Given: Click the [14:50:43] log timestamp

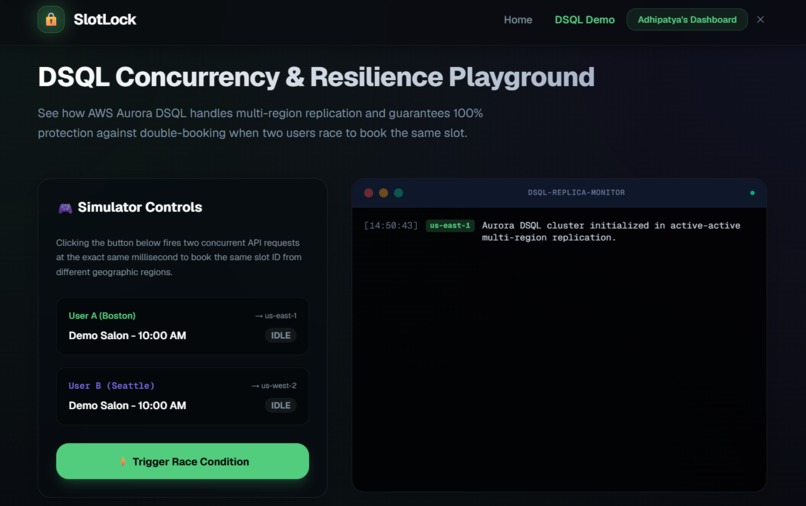Looking at the screenshot, I should [x=391, y=225].
